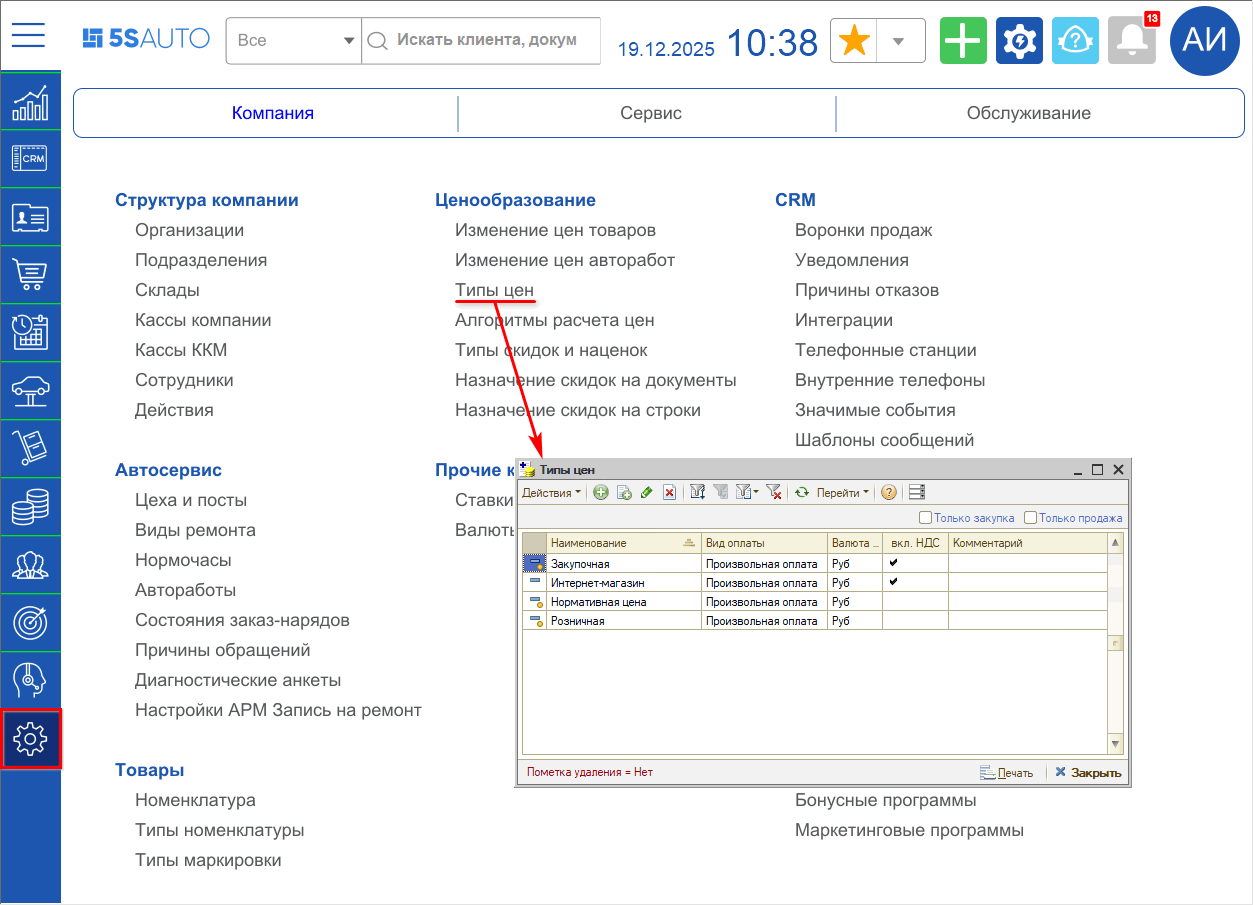Image resolution: width=1253 pixels, height=905 pixels.
Task: Click the Печать button in the Типы цен window
Action: 1006,773
